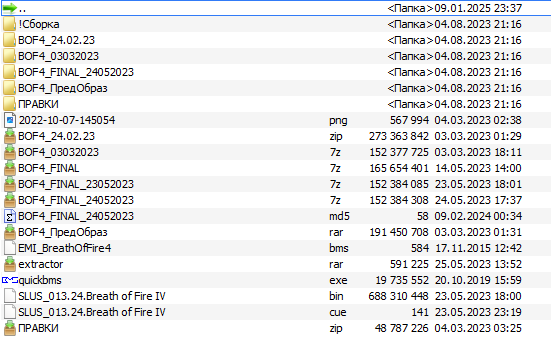Image resolution: width=551 pixels, height=360 pixels.
Task: Click archive icon of BOF4_FINAL 7z from 14.05.2023
Action: point(10,168)
